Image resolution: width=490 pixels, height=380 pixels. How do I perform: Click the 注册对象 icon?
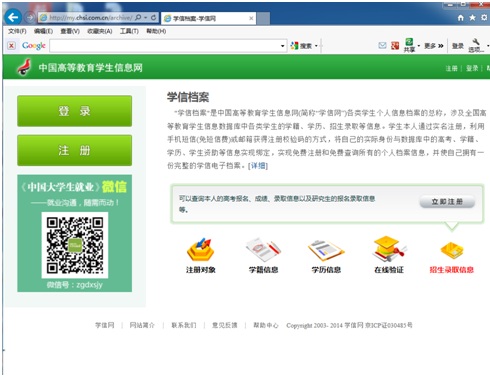point(200,249)
